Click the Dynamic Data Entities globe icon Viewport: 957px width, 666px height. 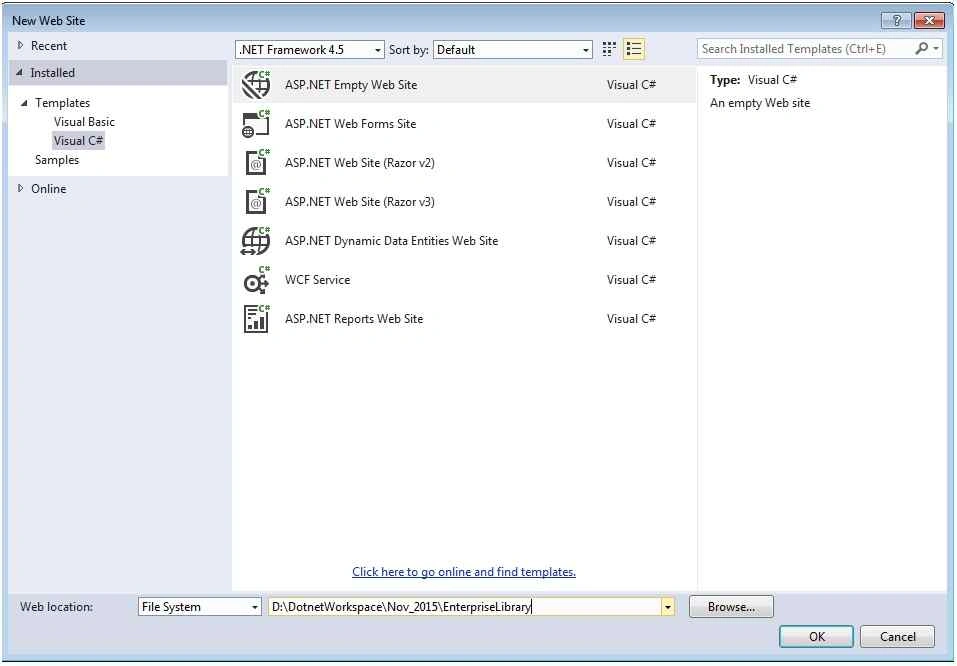click(x=256, y=241)
